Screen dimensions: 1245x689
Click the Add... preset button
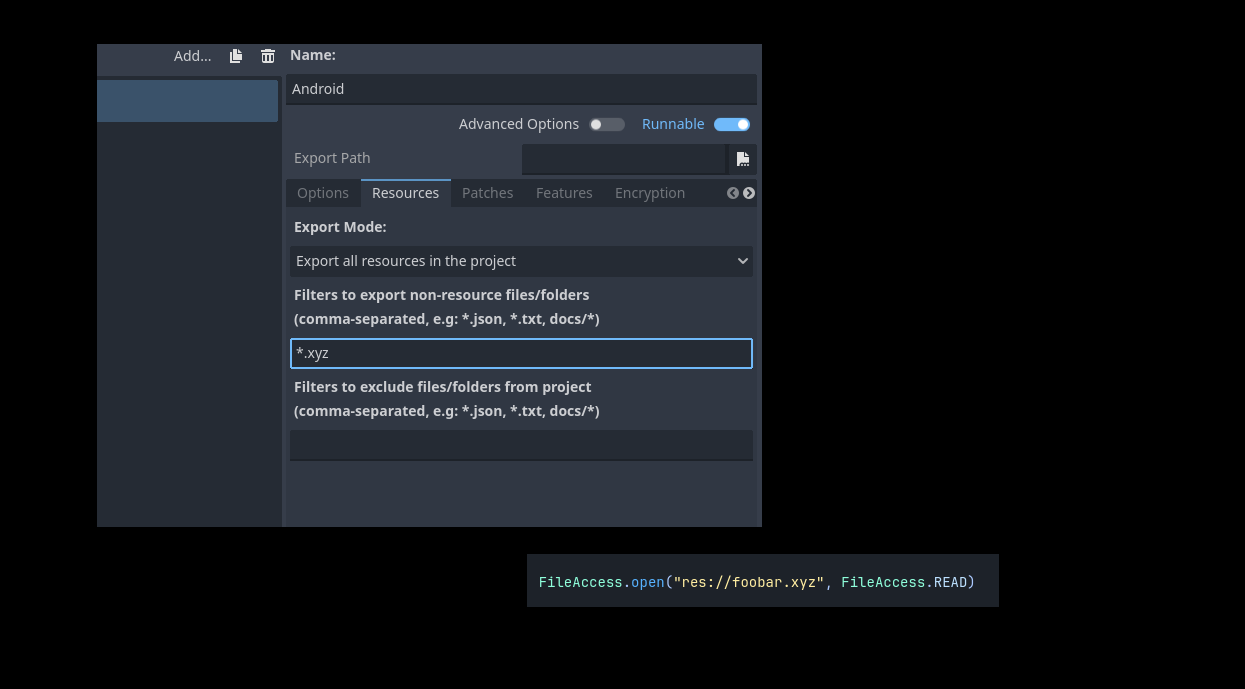[192, 56]
